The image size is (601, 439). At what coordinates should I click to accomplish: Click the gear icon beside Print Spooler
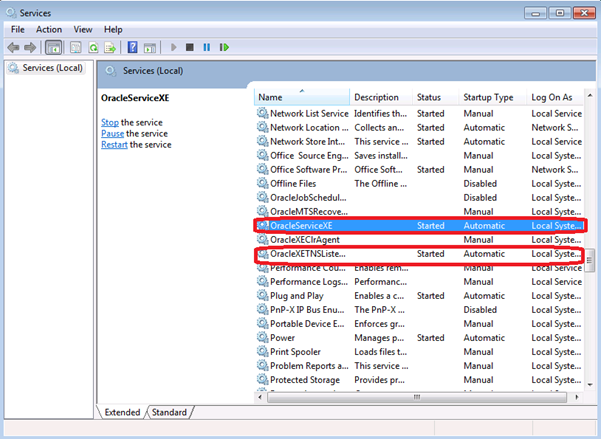263,352
